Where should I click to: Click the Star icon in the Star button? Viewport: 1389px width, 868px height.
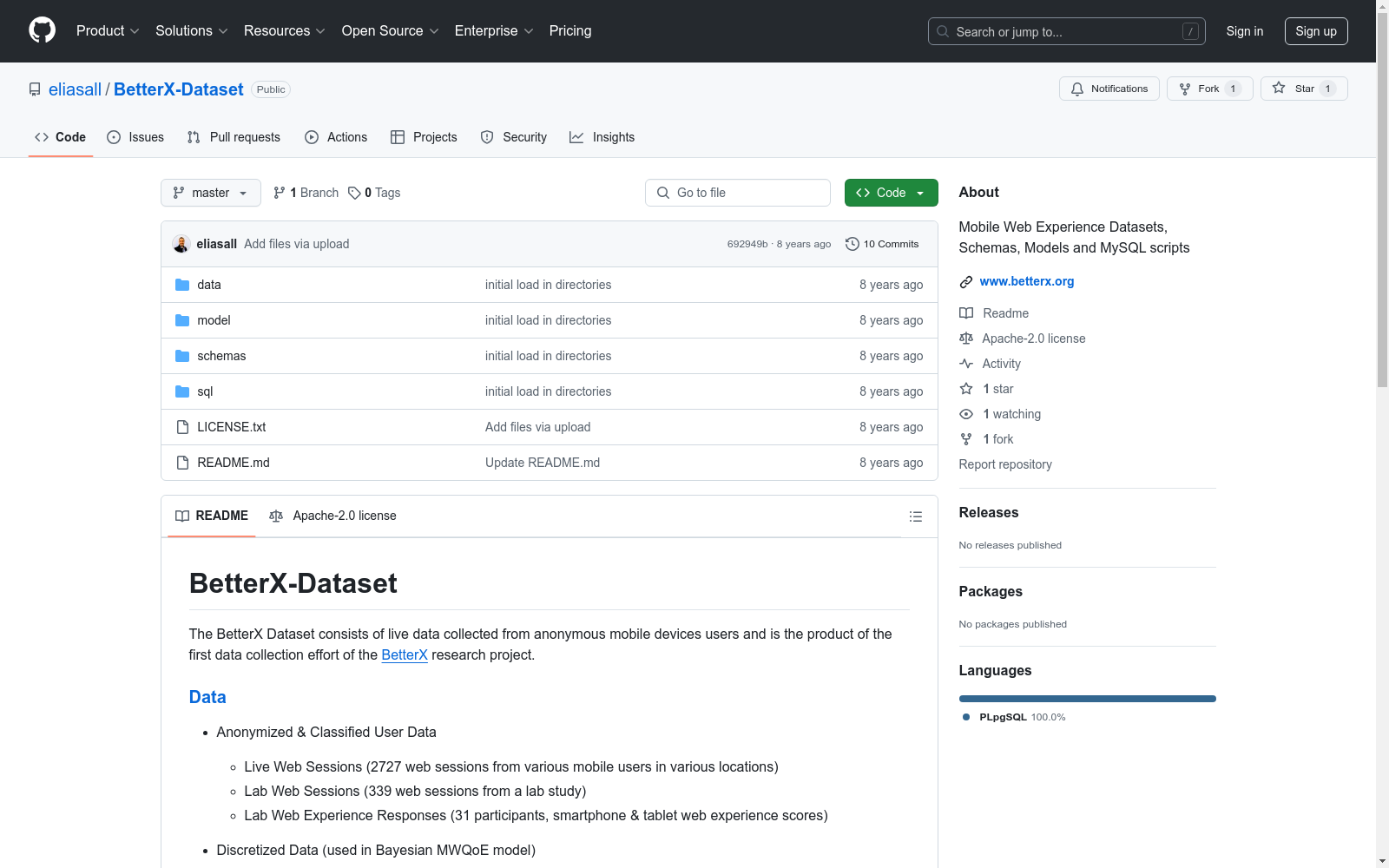[1279, 88]
